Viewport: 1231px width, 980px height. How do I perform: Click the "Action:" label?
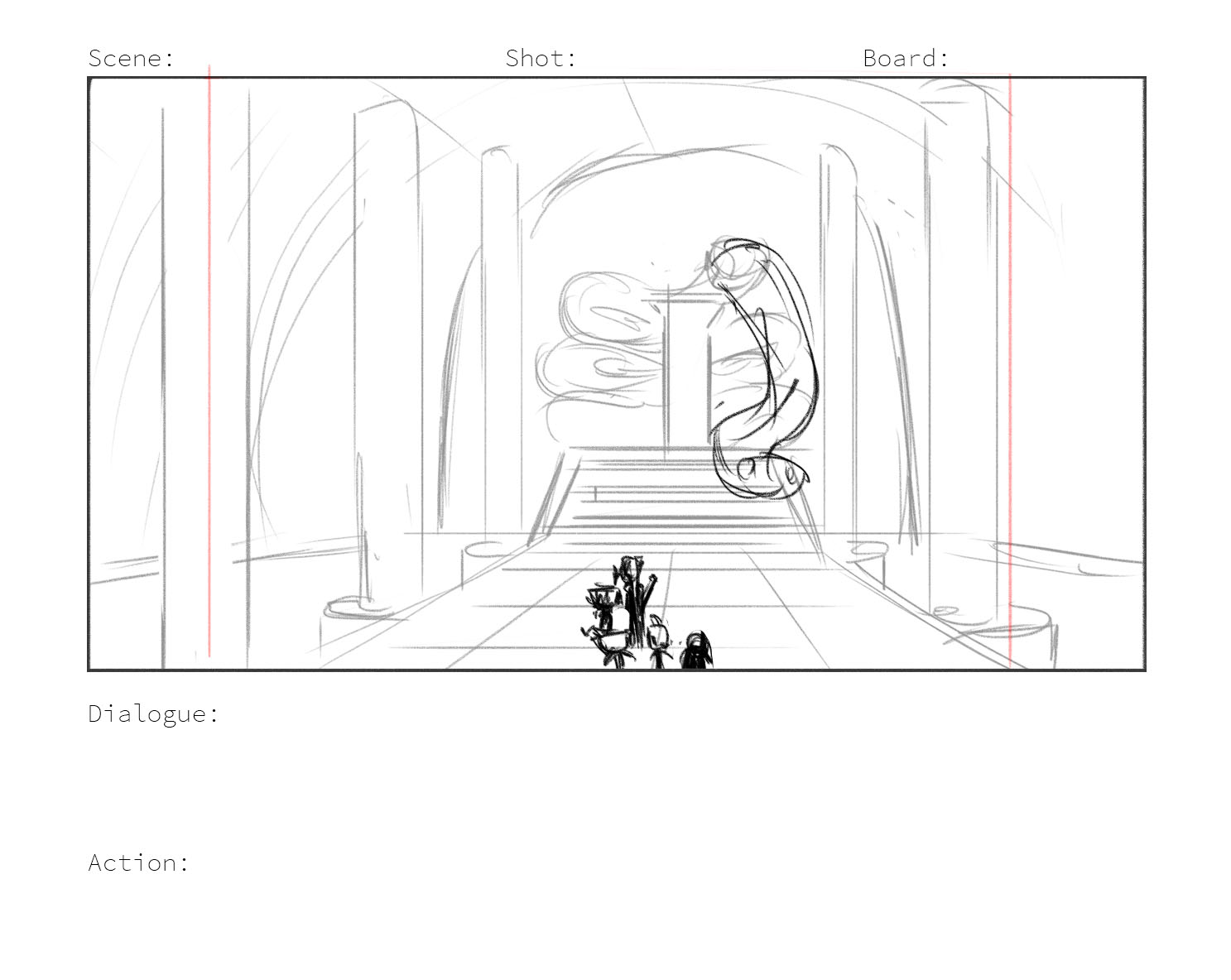tap(139, 862)
